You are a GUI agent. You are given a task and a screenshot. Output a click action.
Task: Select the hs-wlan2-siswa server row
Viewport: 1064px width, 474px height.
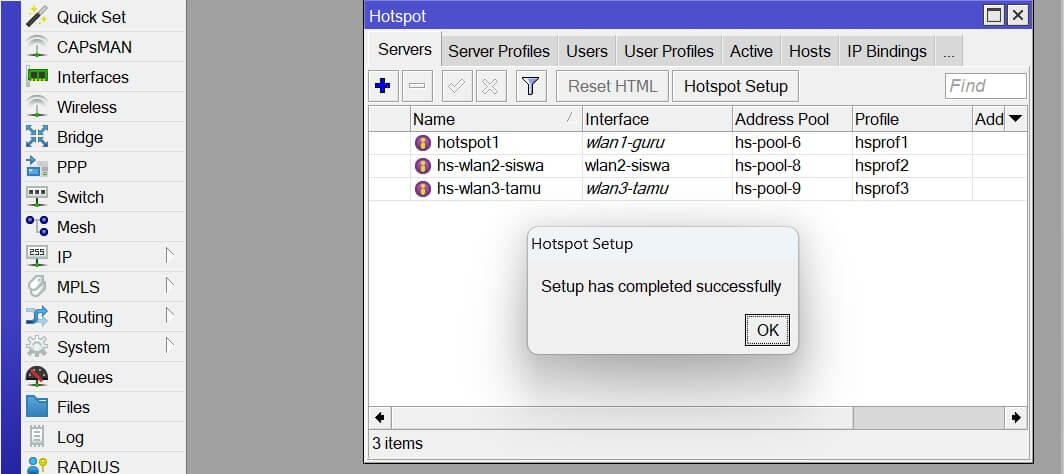pyautogui.click(x=490, y=165)
